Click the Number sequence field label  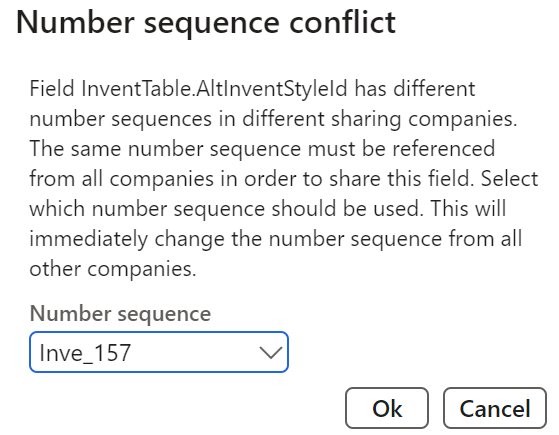click(120, 314)
